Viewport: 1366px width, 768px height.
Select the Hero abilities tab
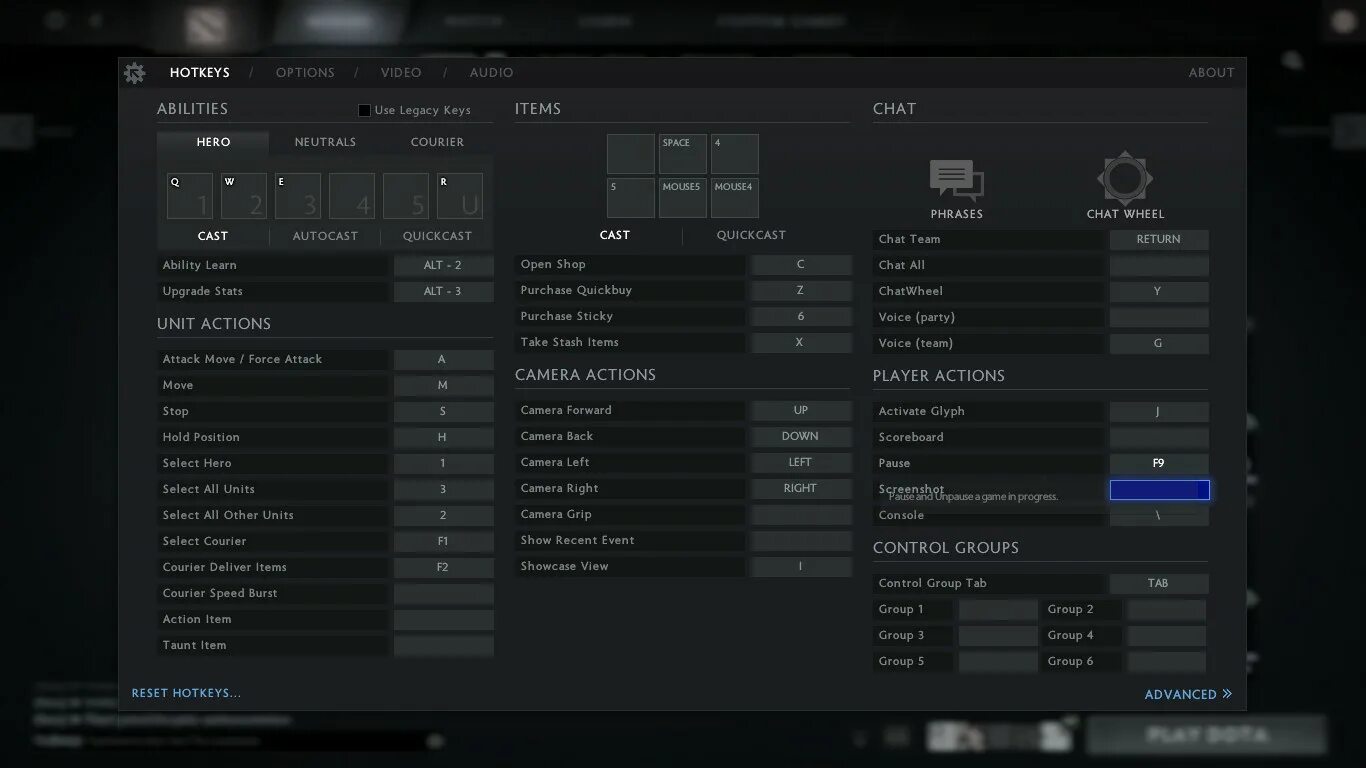point(213,142)
